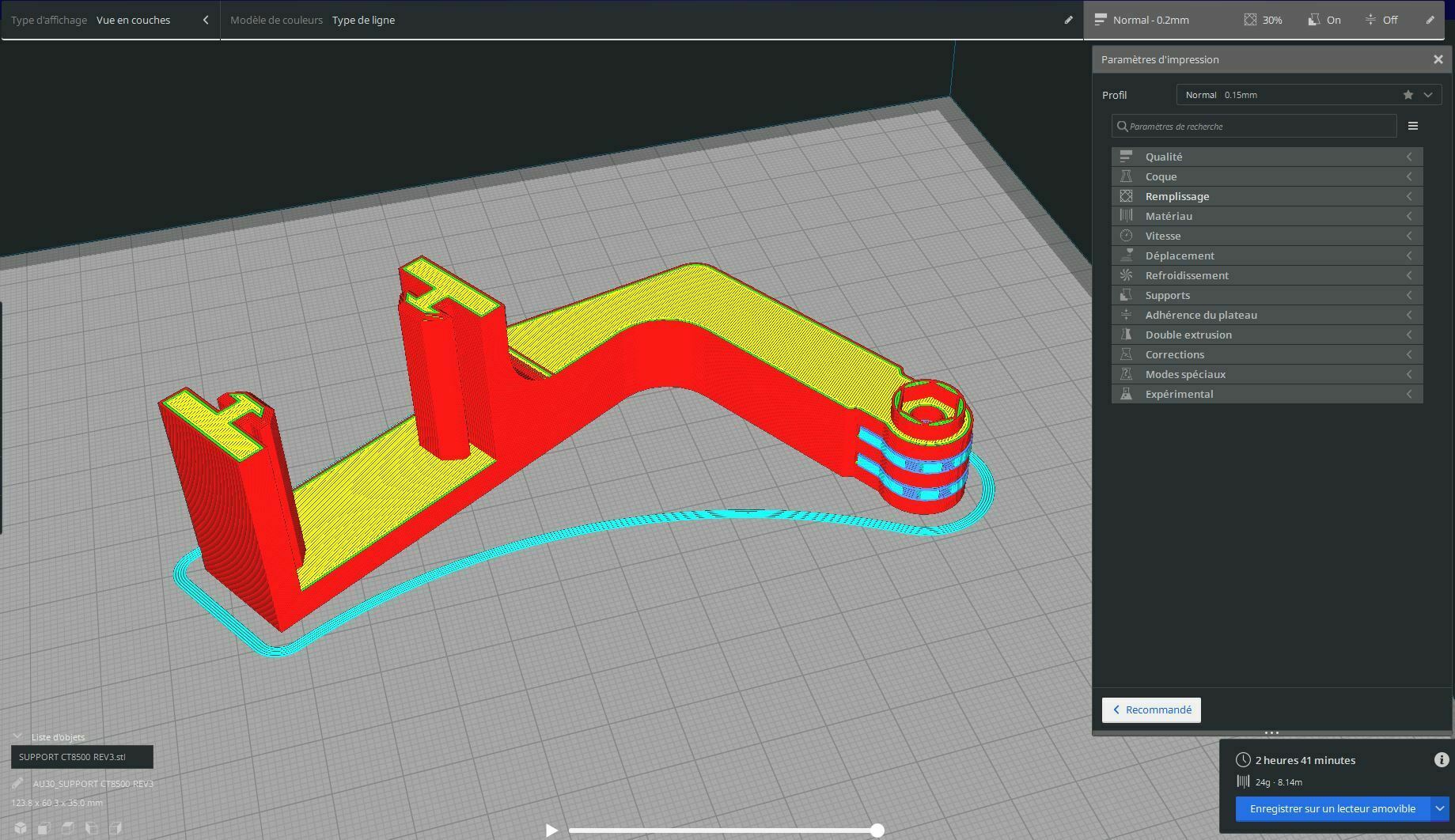Collapse the Liste d'objets panel
The width and height of the screenshot is (1455, 840).
point(17,736)
